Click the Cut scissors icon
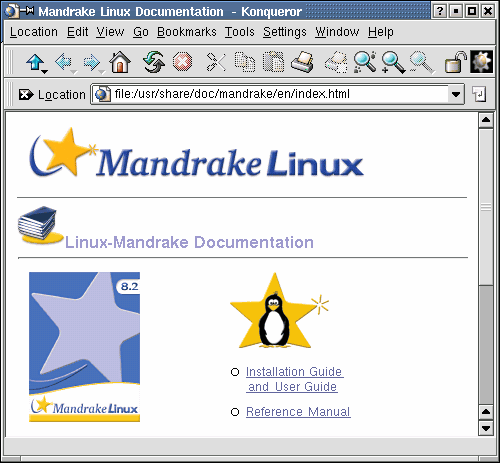Image resolution: width=500 pixels, height=463 pixels. click(x=216, y=62)
